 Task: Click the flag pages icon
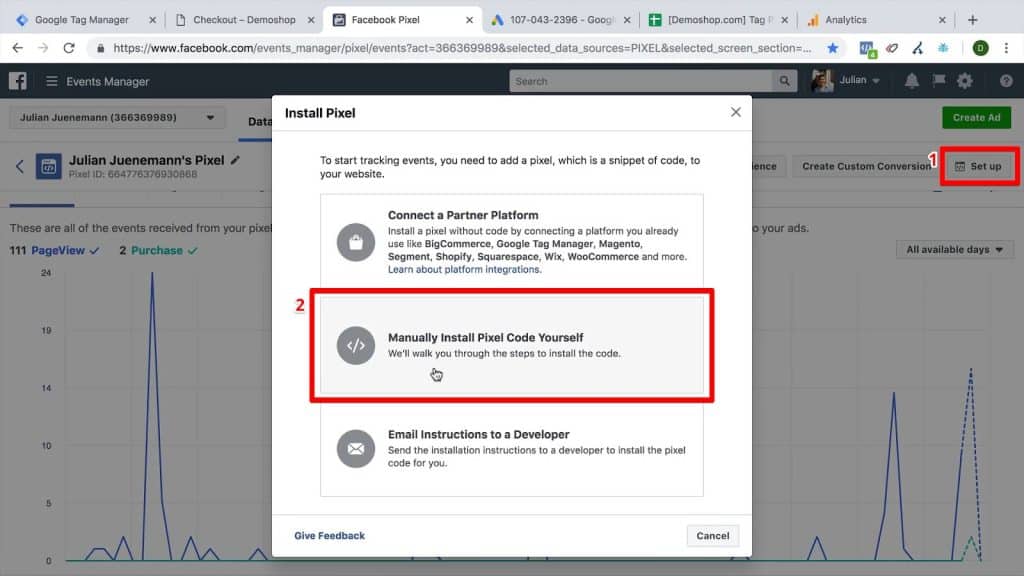pyautogui.click(x=938, y=80)
